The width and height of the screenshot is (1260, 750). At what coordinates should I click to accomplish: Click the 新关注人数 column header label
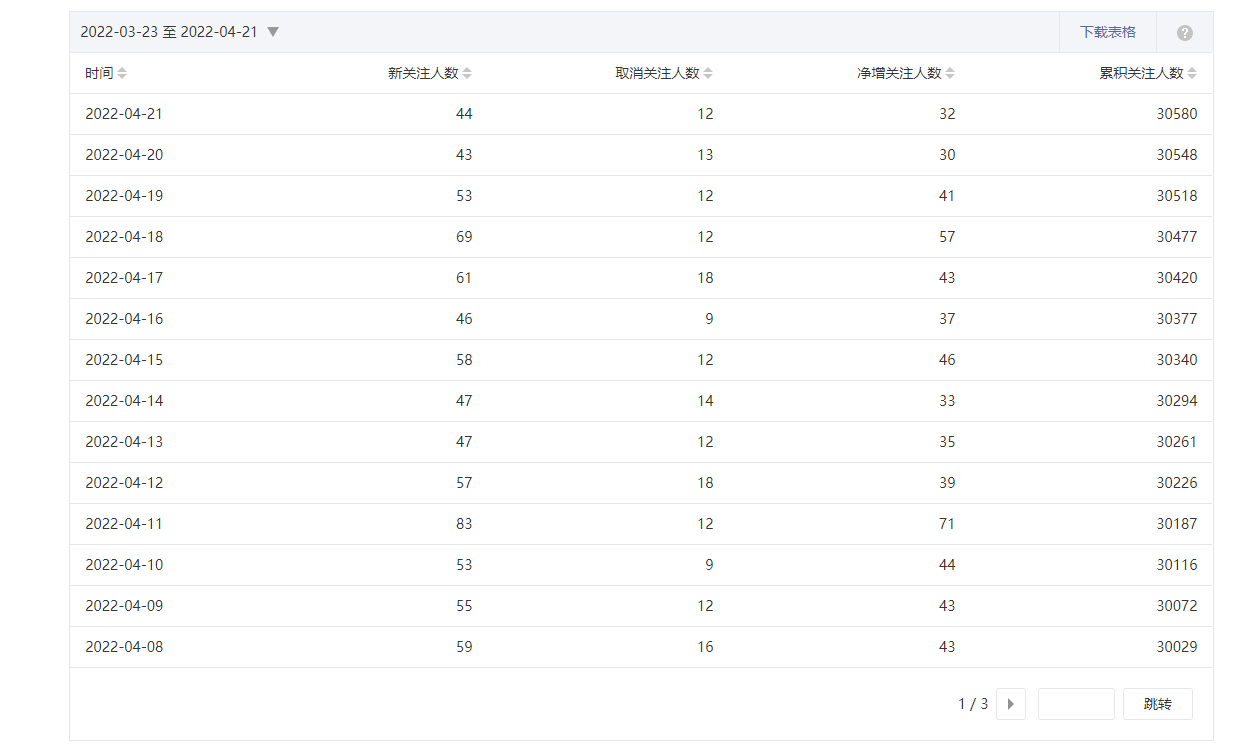[423, 74]
